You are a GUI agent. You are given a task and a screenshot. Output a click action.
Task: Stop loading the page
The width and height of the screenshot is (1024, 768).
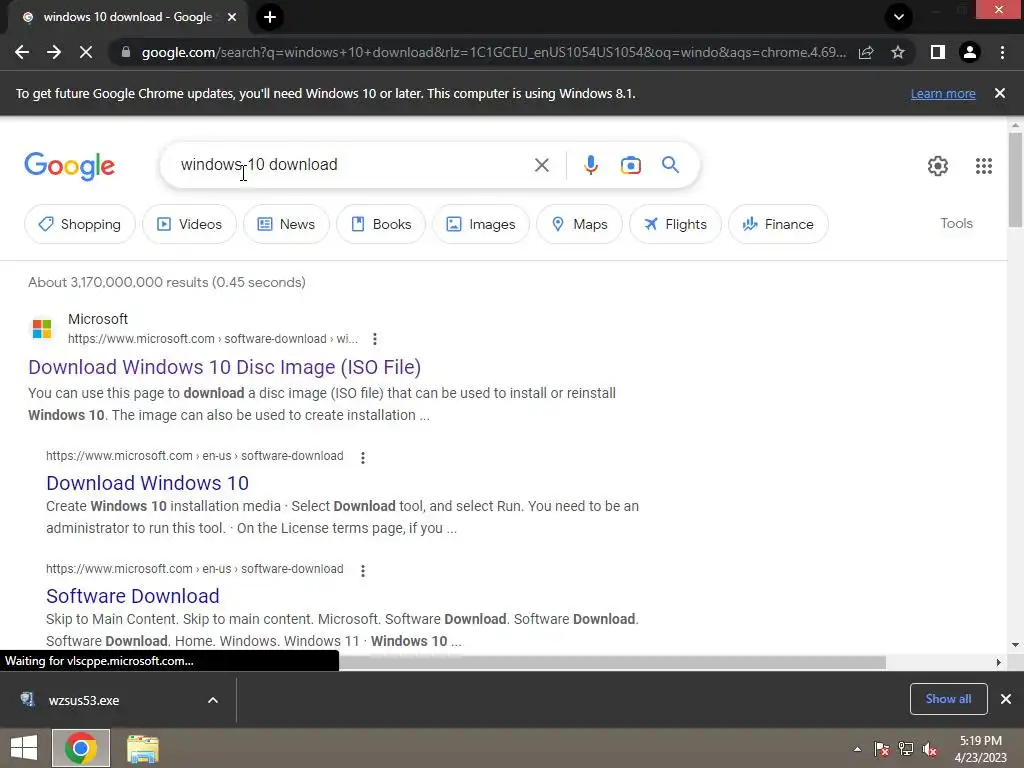click(86, 52)
